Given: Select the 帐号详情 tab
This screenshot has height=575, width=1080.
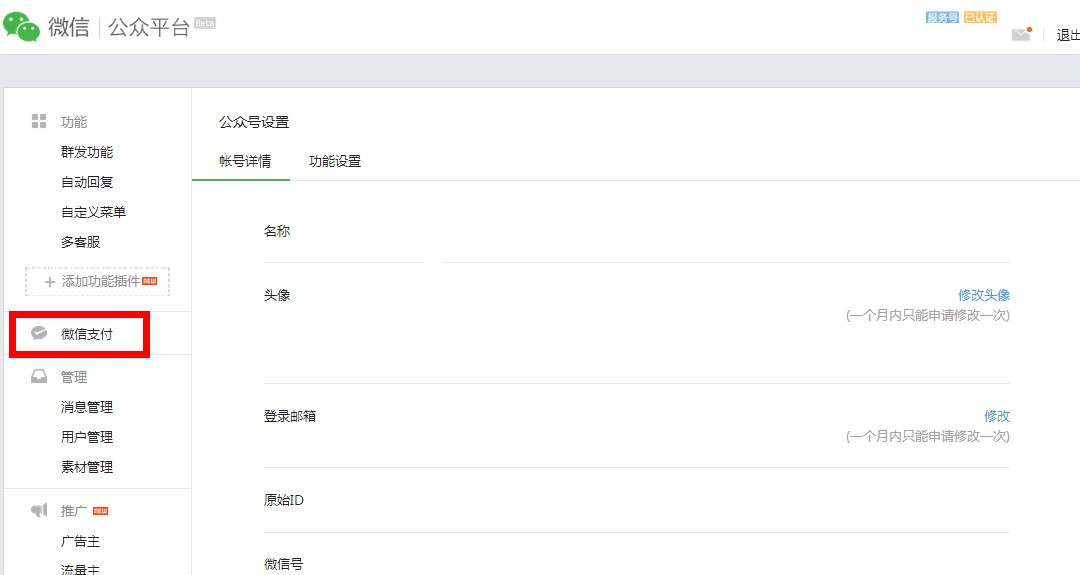Looking at the screenshot, I should [245, 161].
